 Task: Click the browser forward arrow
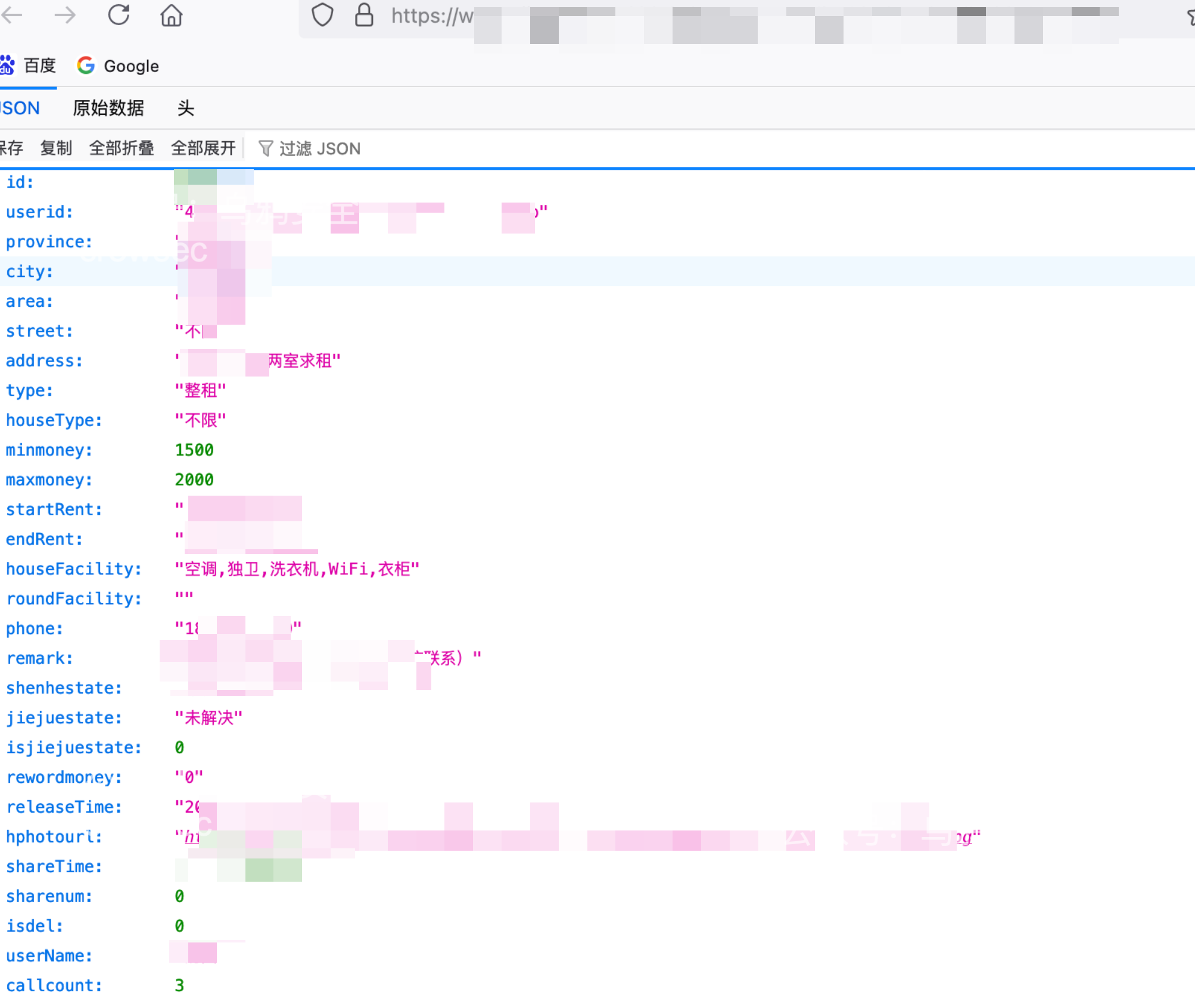64,15
